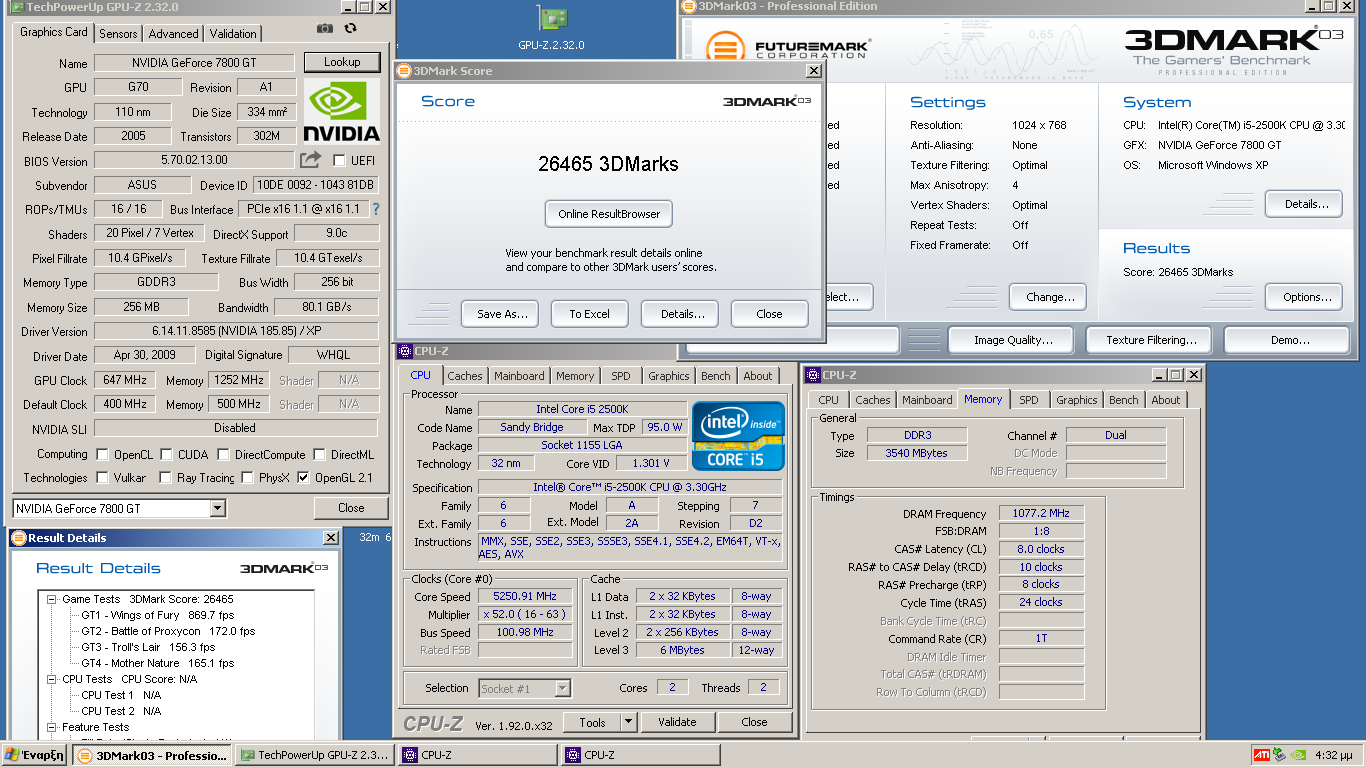Click the Core Speed 5250.91 MHz field
Screen dimensions: 1366x768
pos(525,597)
